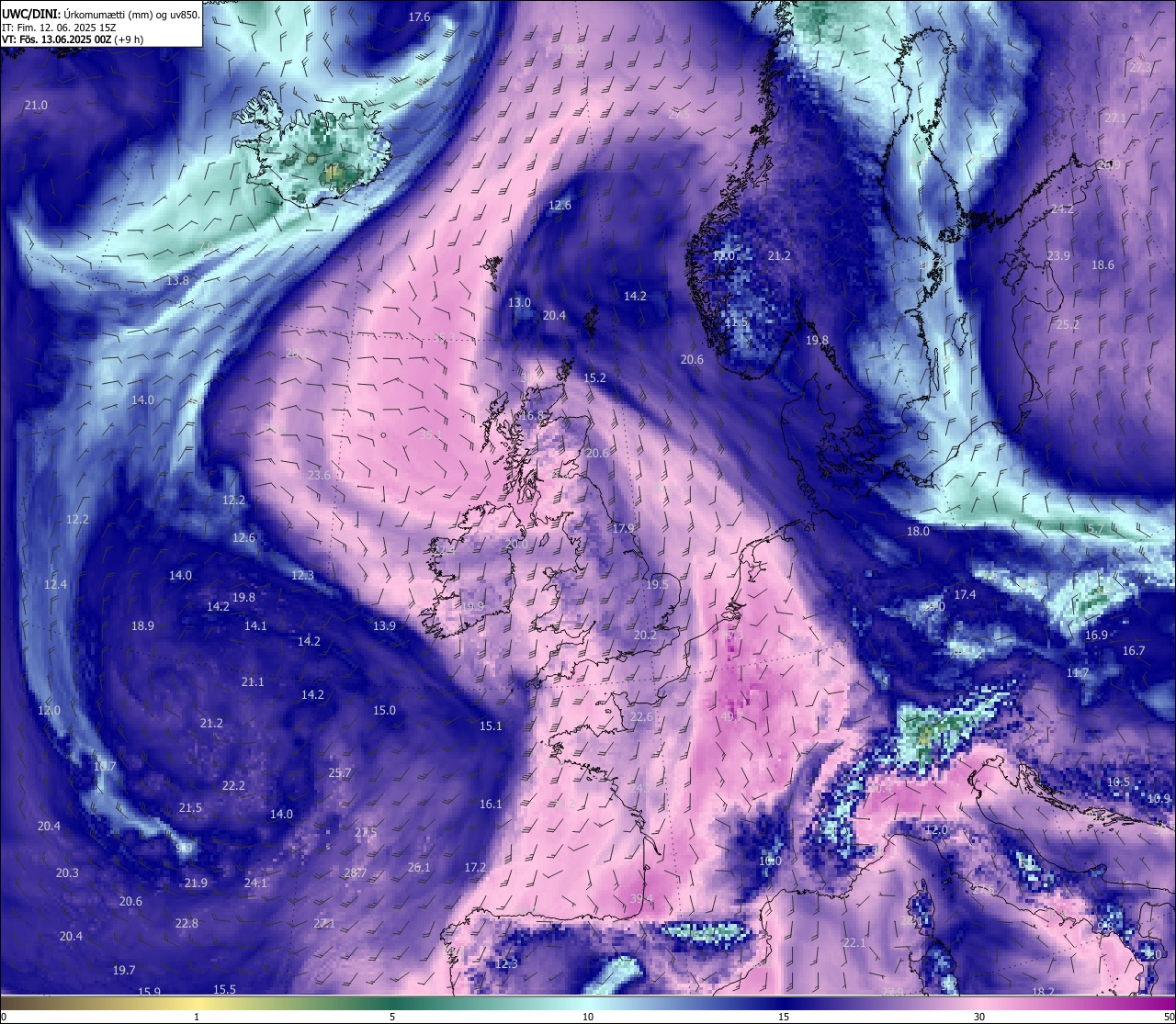Click the '20.2' value over southeast England

coord(645,635)
